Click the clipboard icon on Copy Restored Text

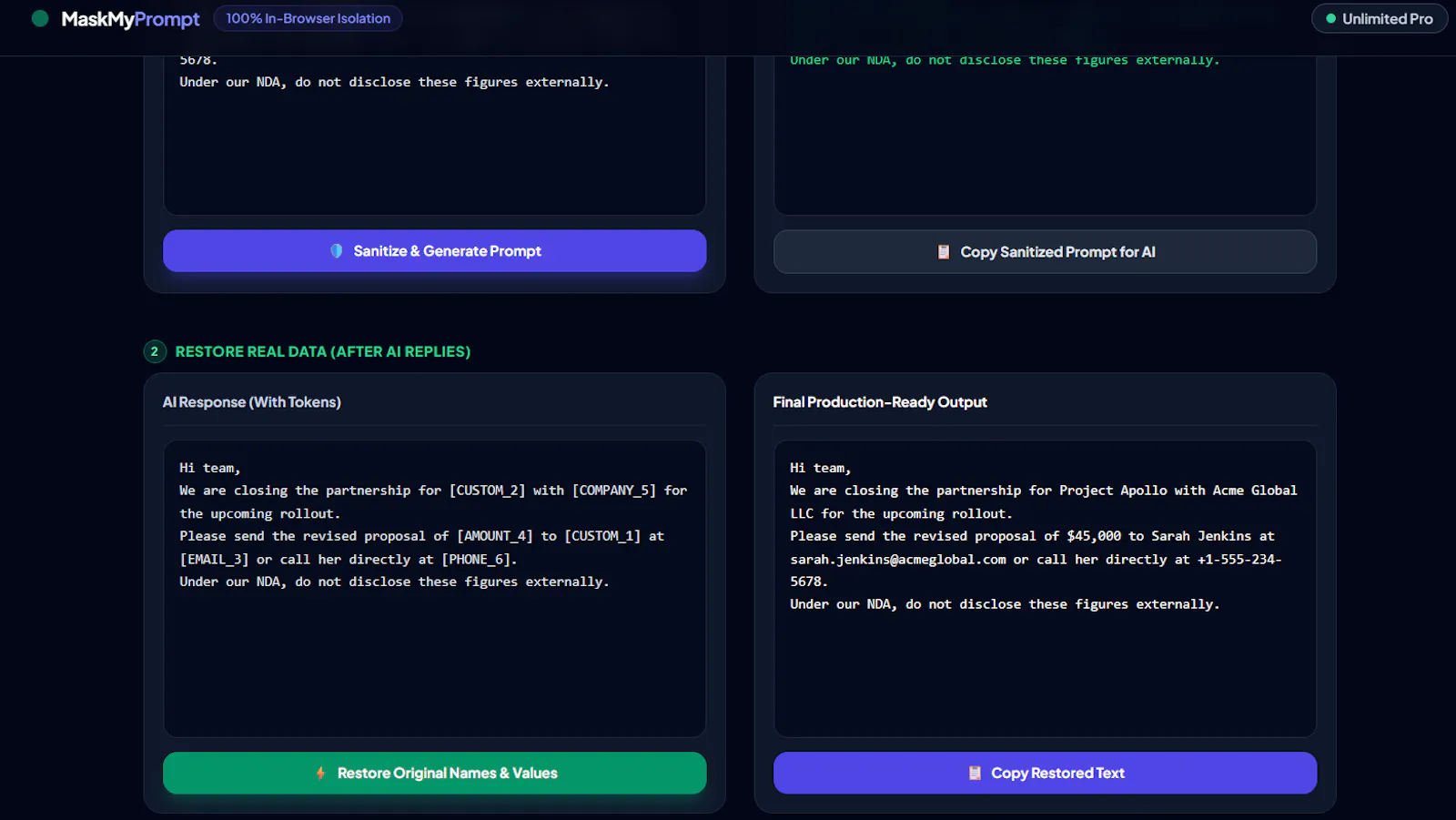975,773
